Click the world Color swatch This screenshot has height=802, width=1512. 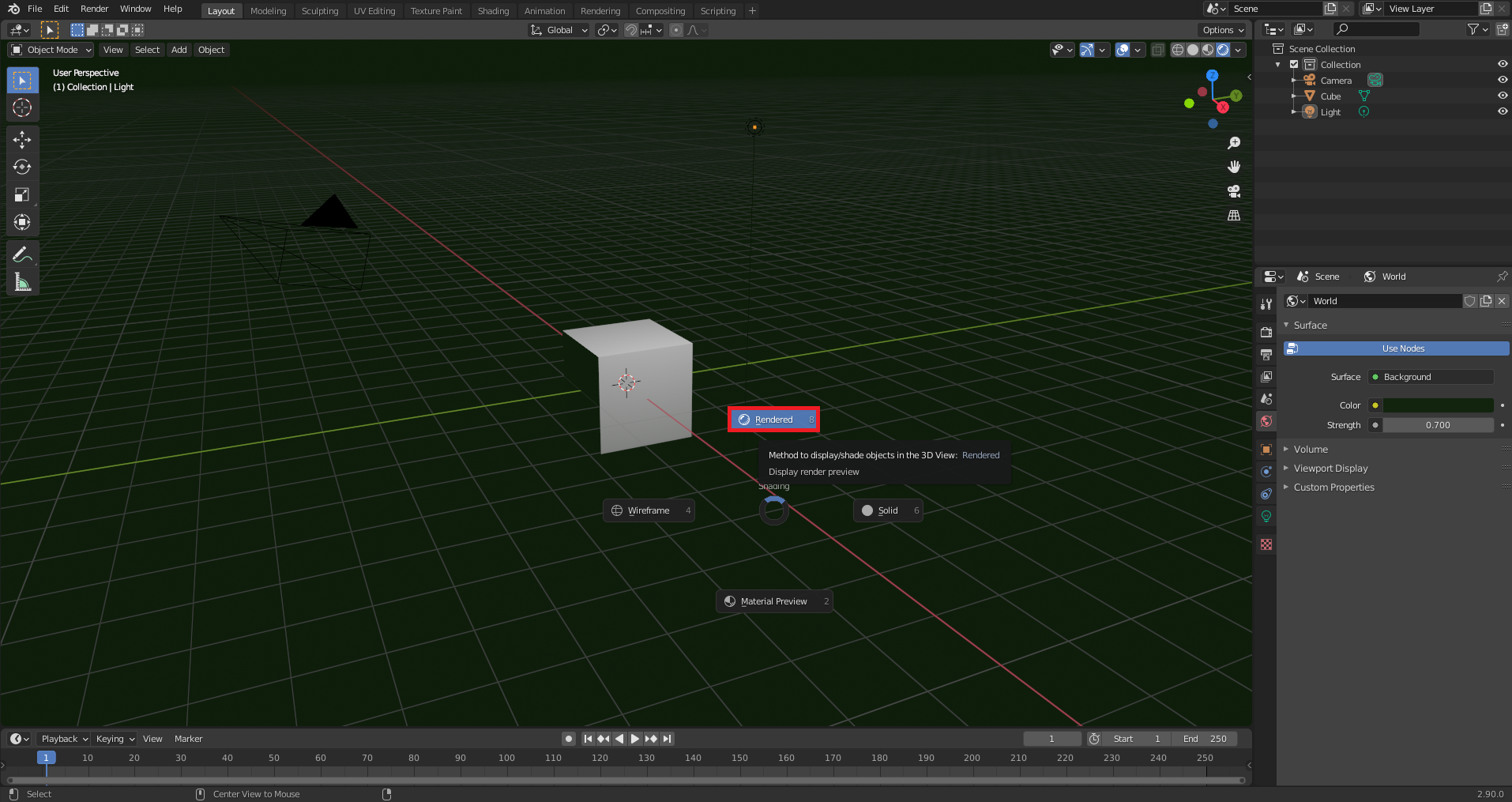point(1438,405)
